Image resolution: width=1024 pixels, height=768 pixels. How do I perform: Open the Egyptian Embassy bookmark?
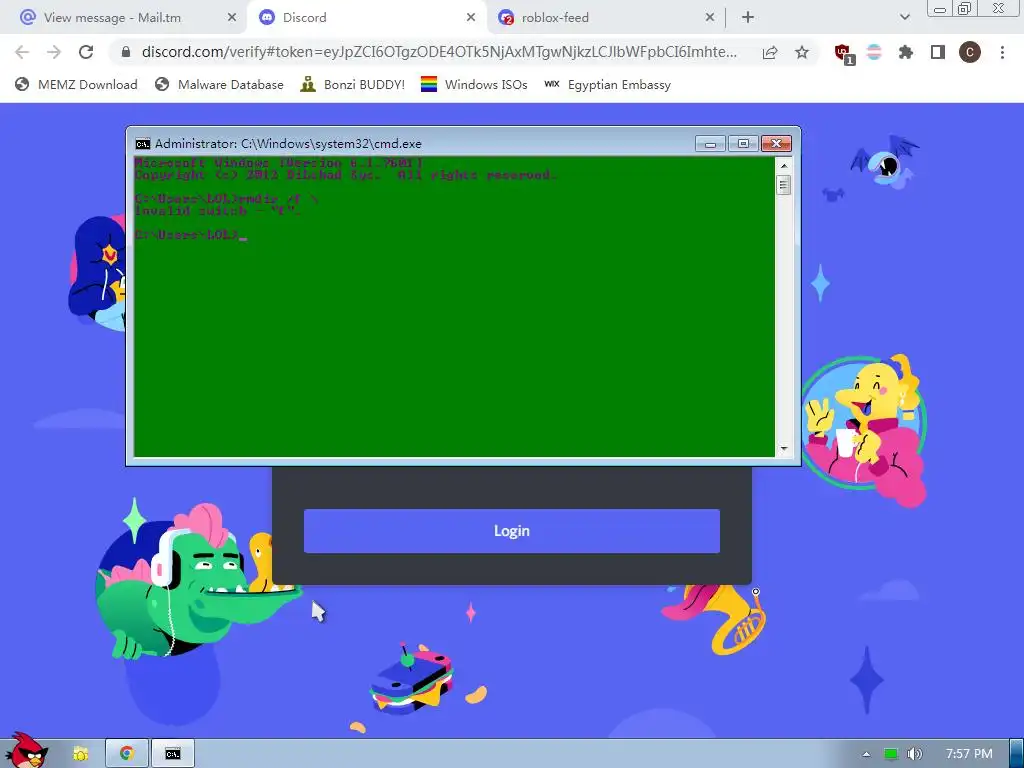tap(608, 85)
